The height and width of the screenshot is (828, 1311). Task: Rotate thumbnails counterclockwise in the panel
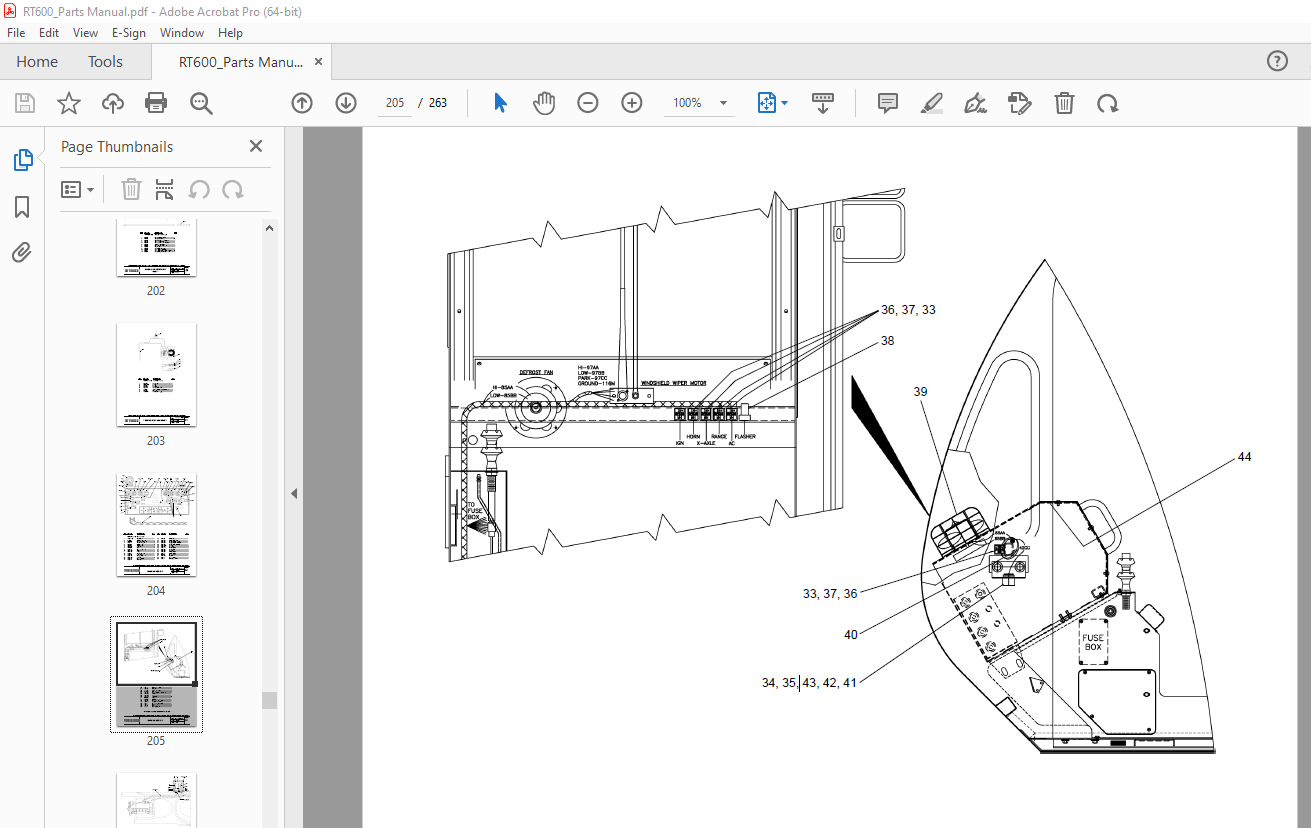pos(199,189)
